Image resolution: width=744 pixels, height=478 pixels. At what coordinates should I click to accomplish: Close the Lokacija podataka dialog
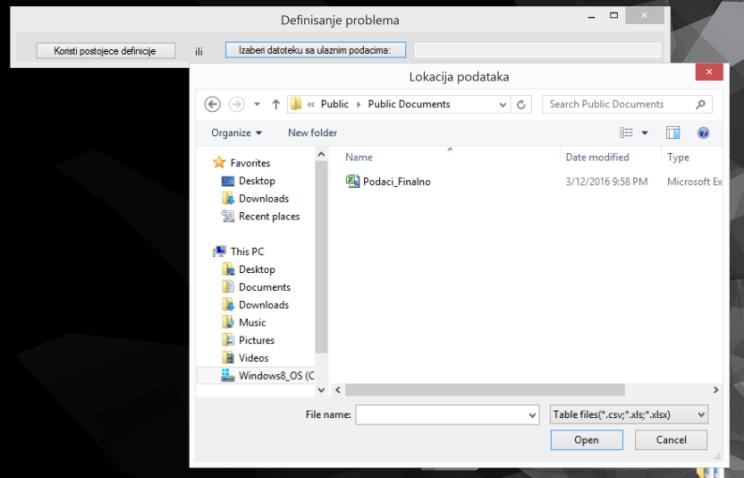(709, 72)
